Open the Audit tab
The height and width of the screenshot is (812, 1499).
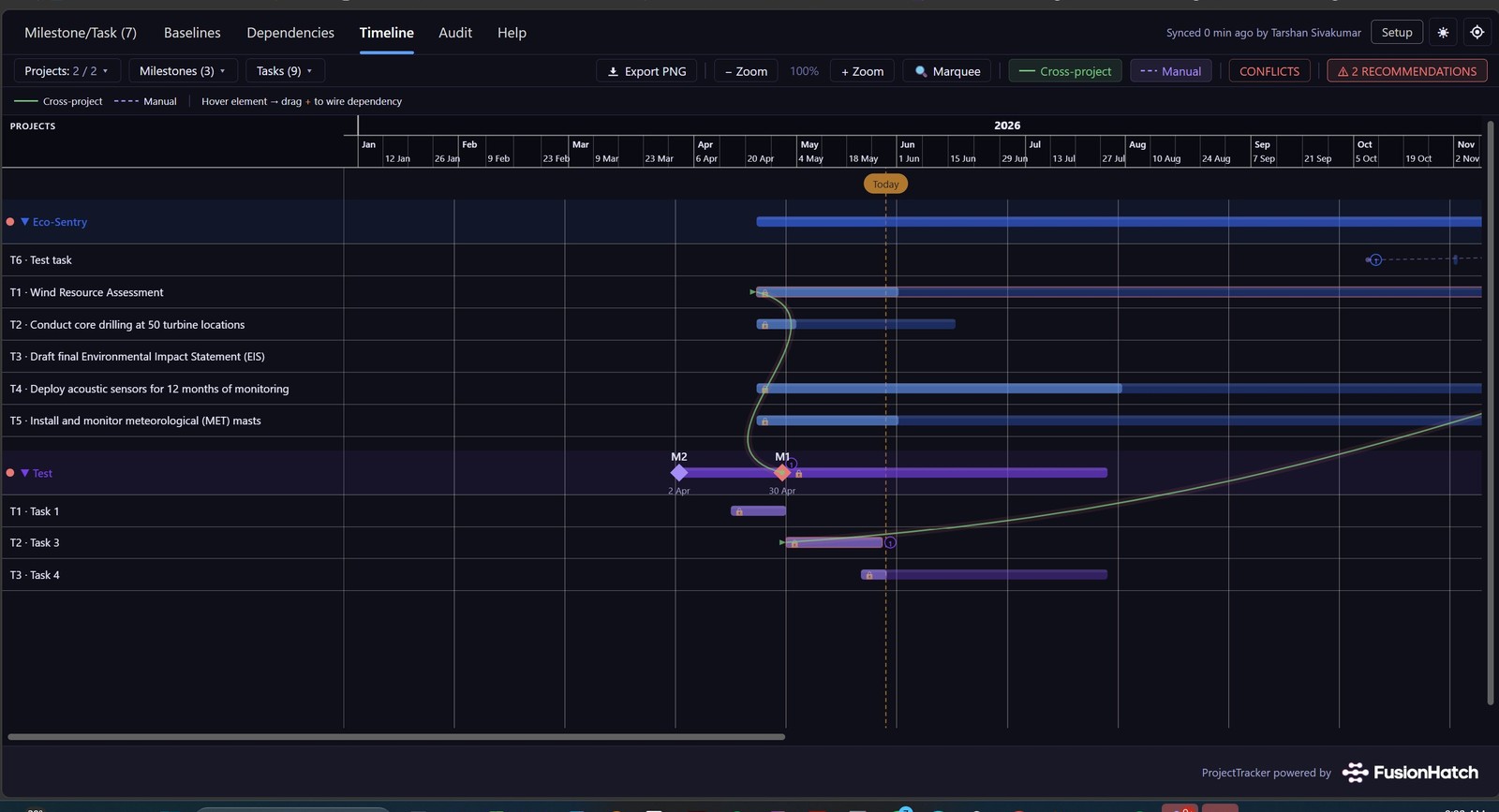(455, 33)
